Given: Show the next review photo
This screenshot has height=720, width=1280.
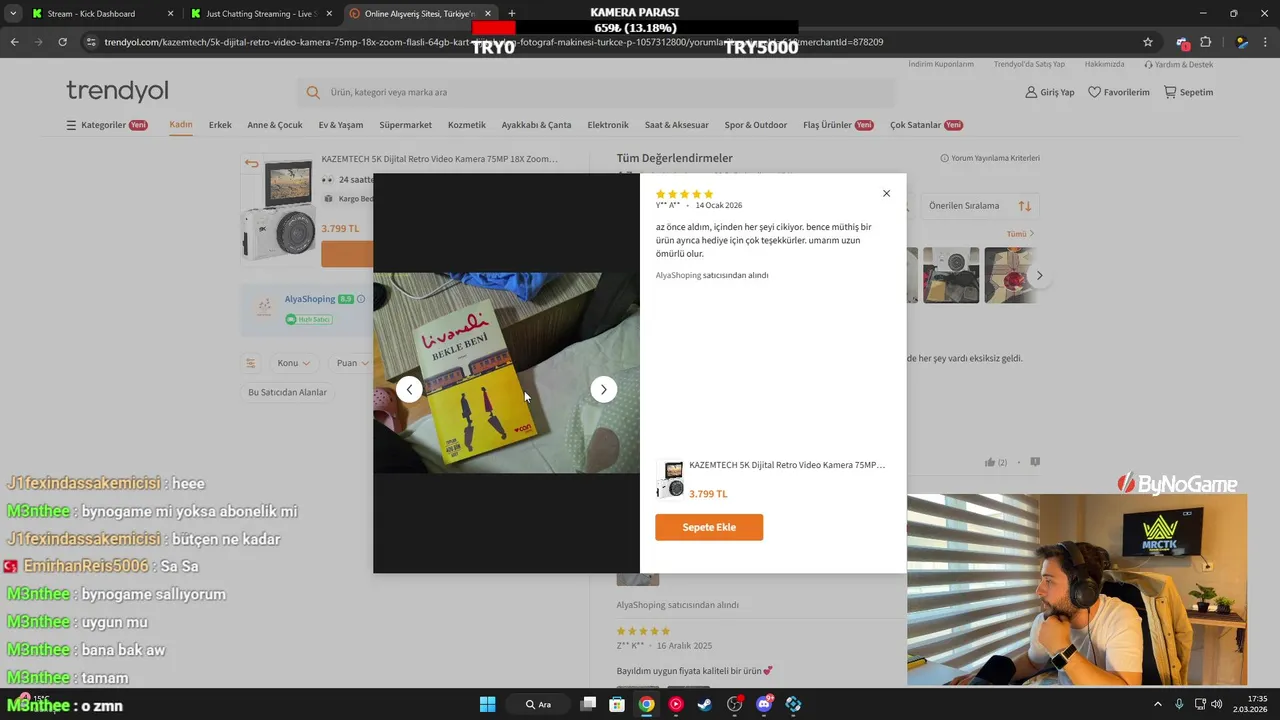Looking at the screenshot, I should pyautogui.click(x=603, y=389).
